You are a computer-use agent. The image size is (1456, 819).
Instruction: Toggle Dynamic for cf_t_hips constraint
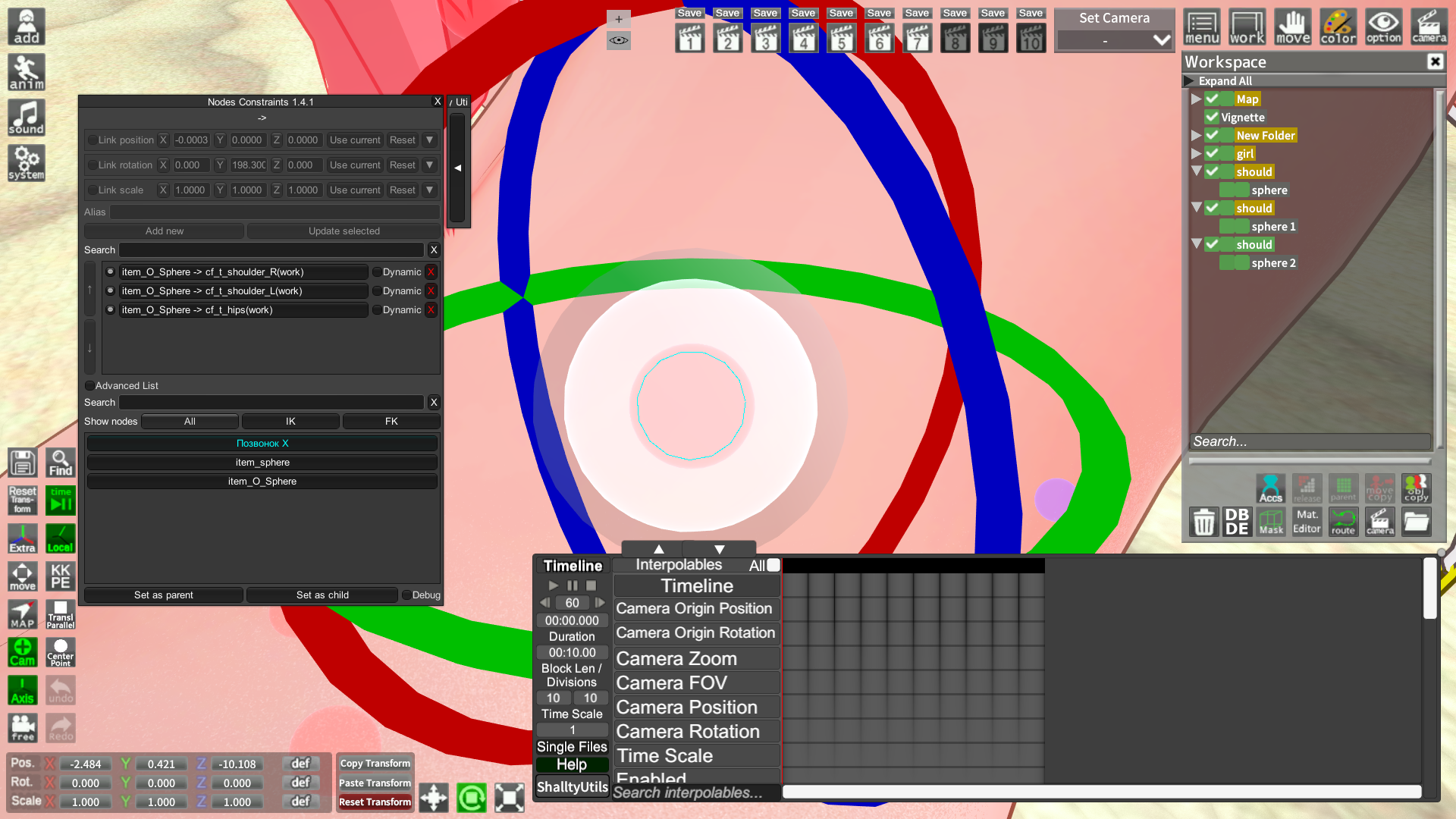(x=377, y=309)
